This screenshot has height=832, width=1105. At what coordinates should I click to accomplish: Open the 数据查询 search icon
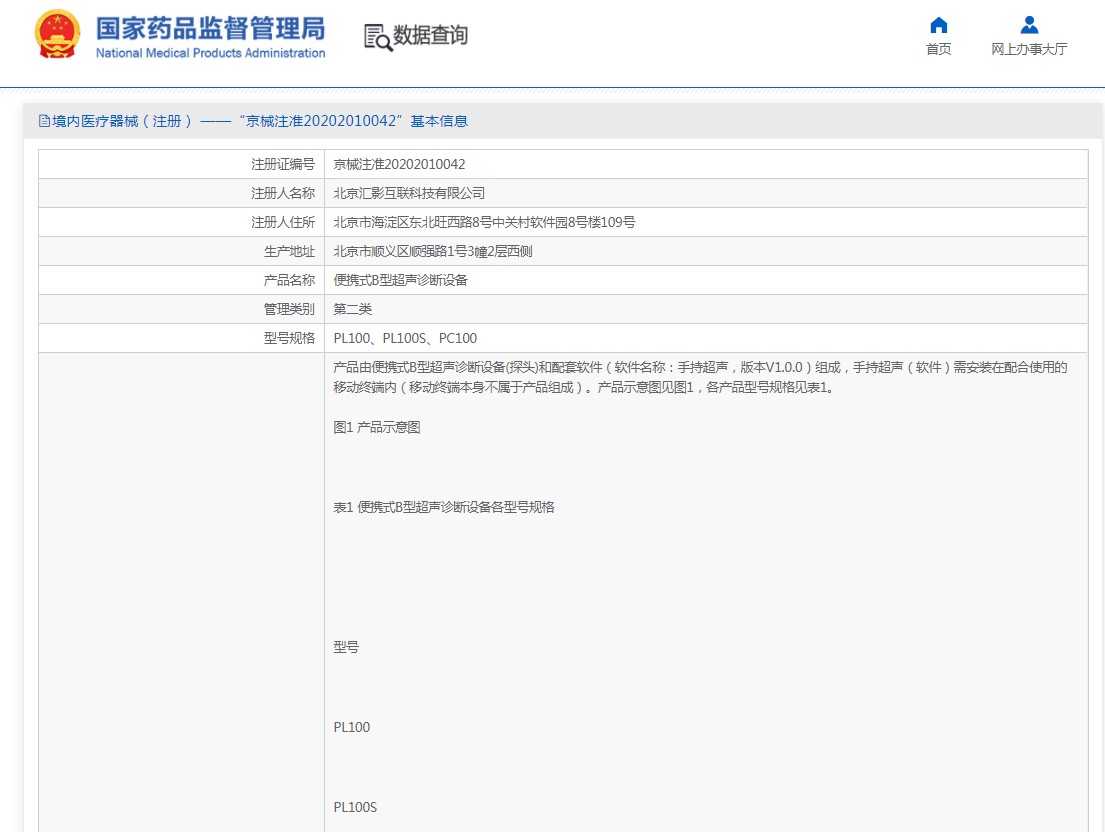click(x=378, y=37)
